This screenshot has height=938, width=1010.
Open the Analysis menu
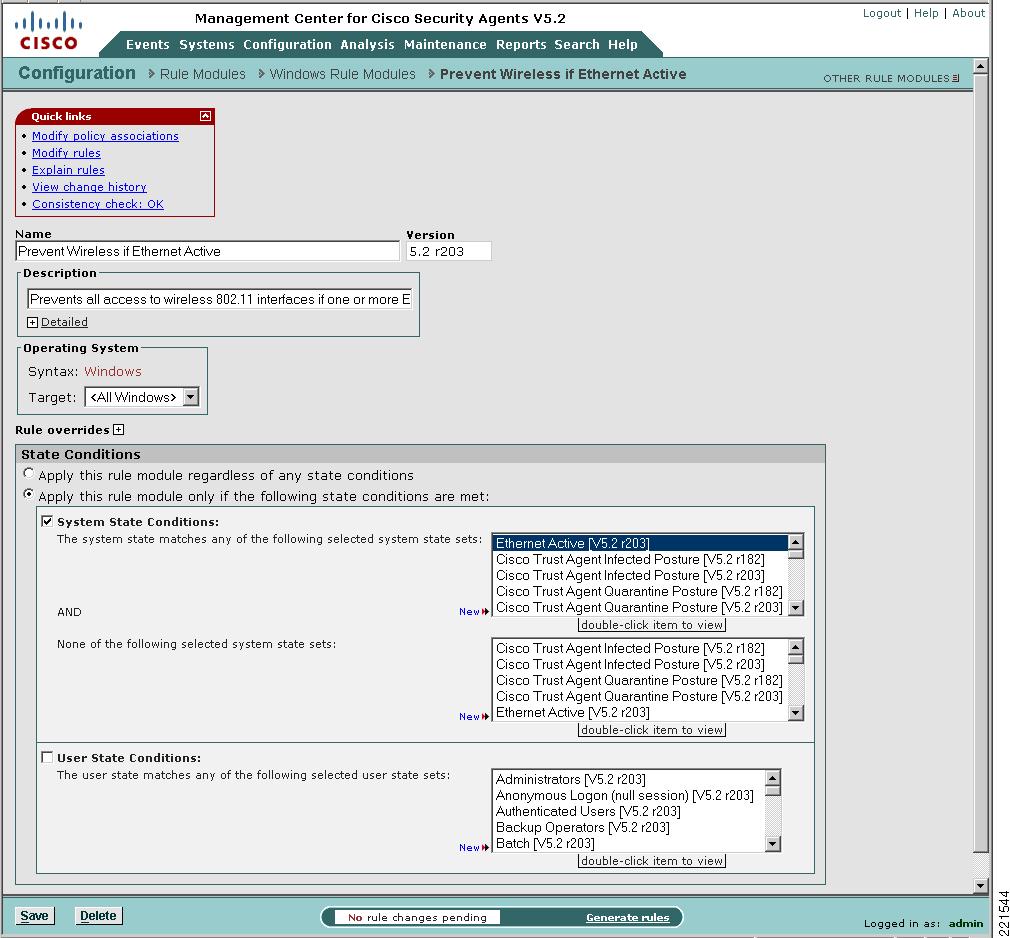pyautogui.click(x=367, y=44)
